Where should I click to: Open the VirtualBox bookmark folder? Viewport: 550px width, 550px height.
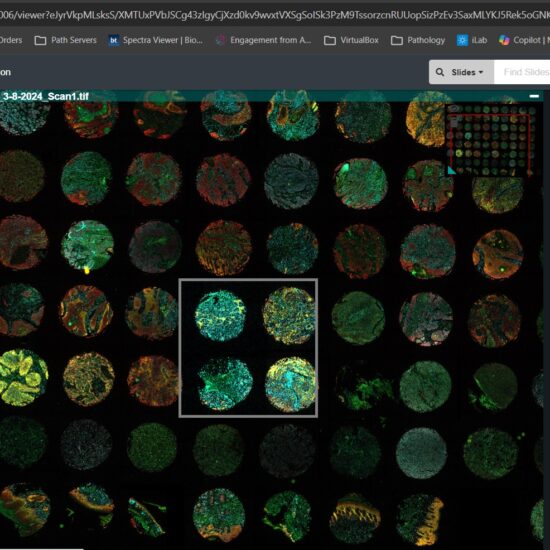(351, 40)
